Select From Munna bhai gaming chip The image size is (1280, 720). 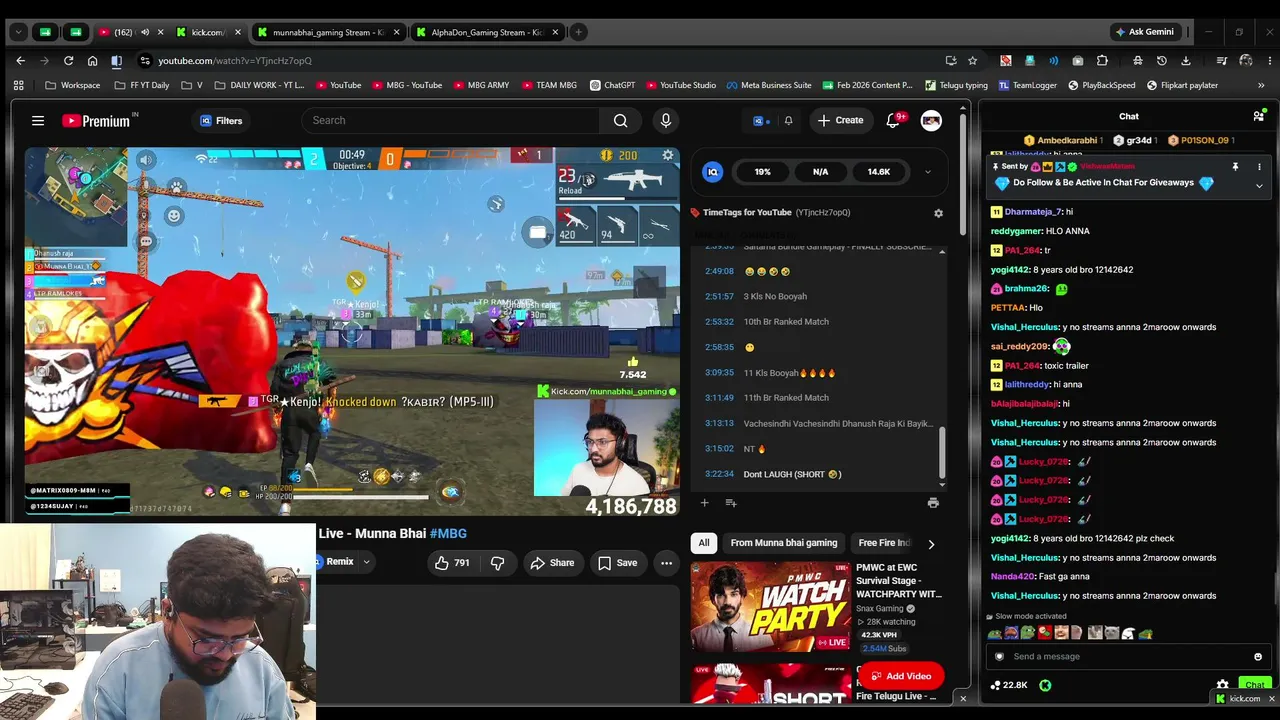pos(784,543)
